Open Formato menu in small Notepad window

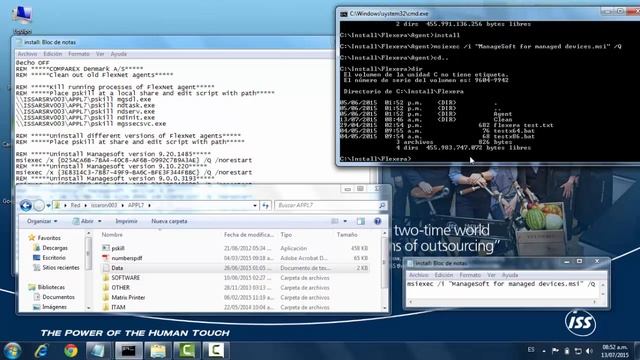click(x=470, y=275)
